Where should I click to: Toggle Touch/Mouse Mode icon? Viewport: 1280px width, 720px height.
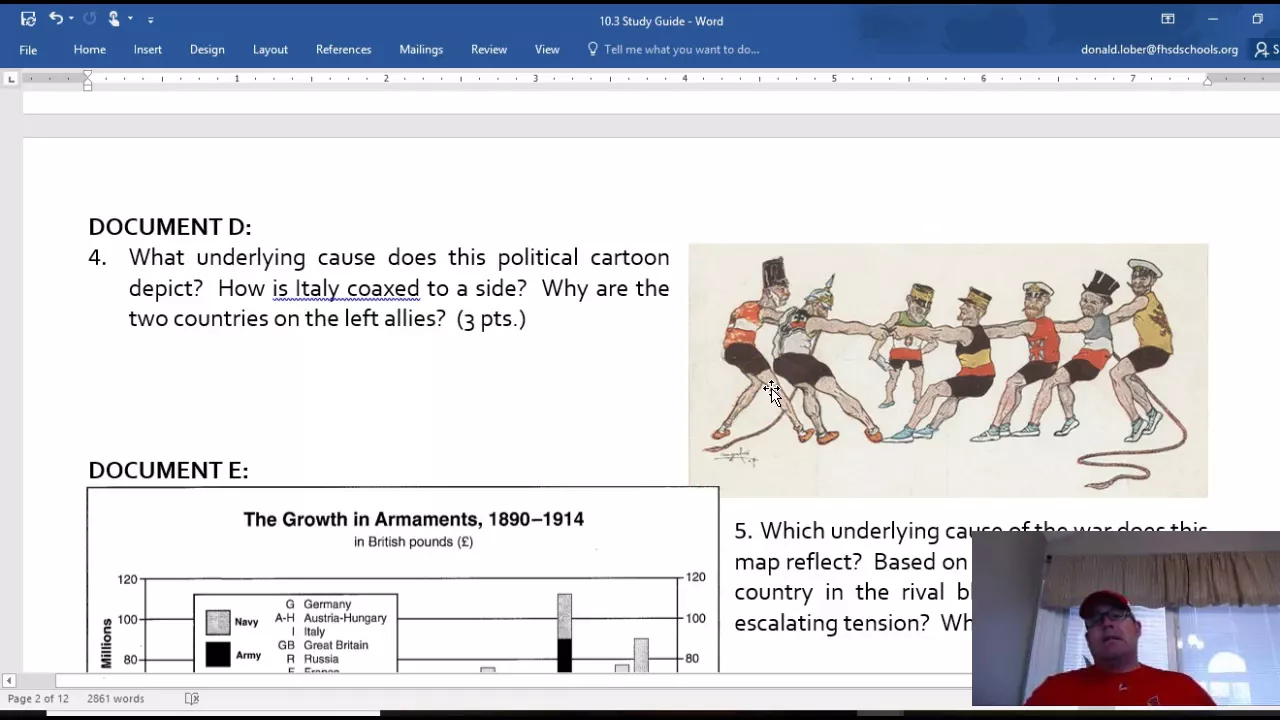click(x=114, y=18)
